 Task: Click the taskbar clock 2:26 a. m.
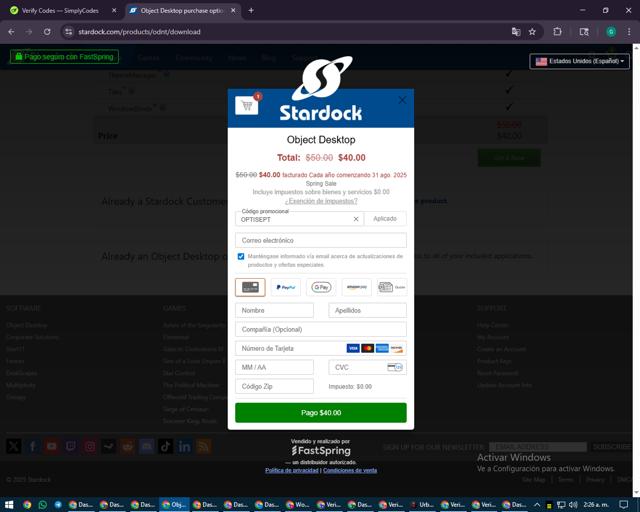pos(596,505)
